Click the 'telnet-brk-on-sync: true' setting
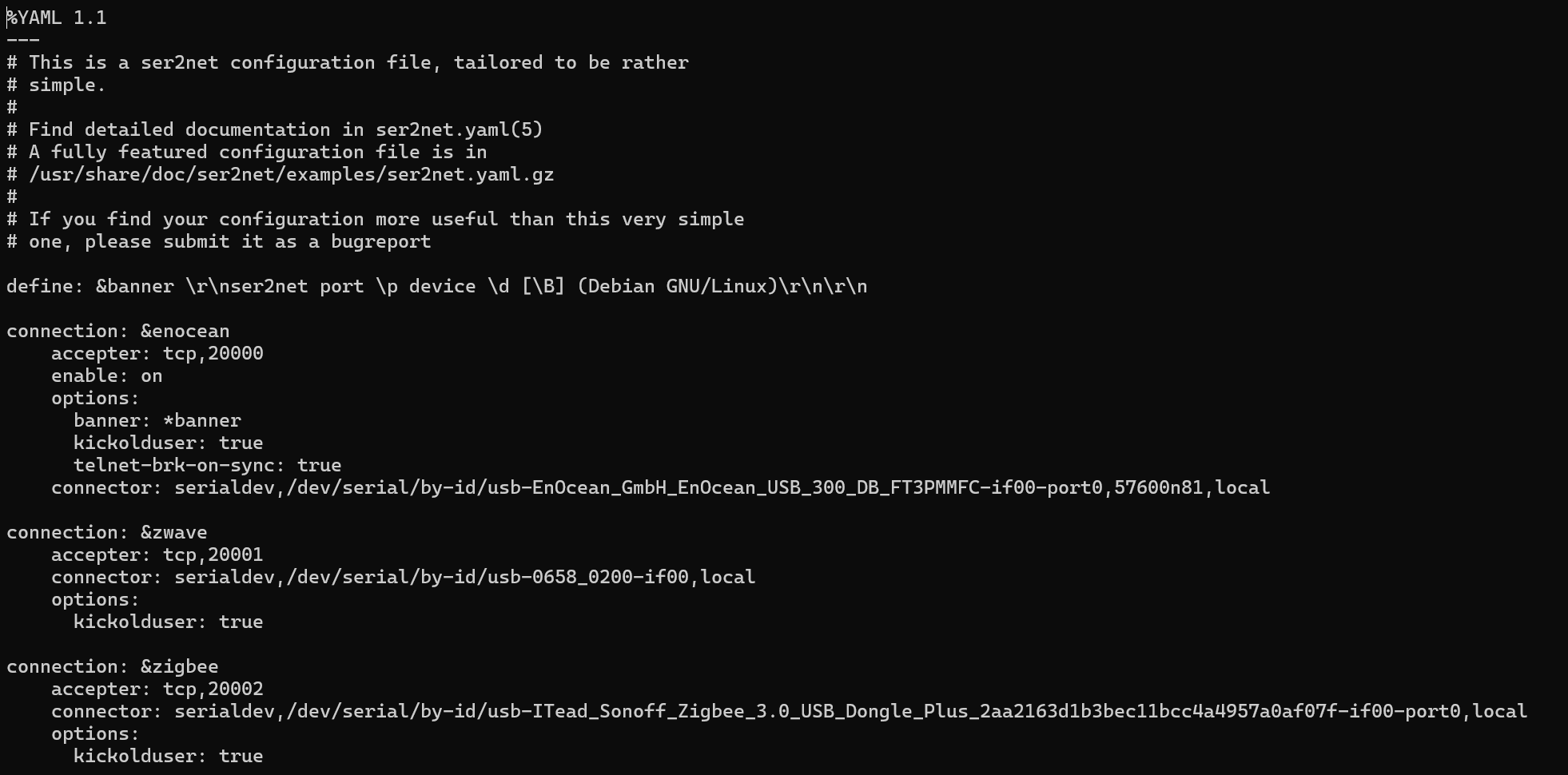Image resolution: width=1568 pixels, height=775 pixels. (x=208, y=465)
